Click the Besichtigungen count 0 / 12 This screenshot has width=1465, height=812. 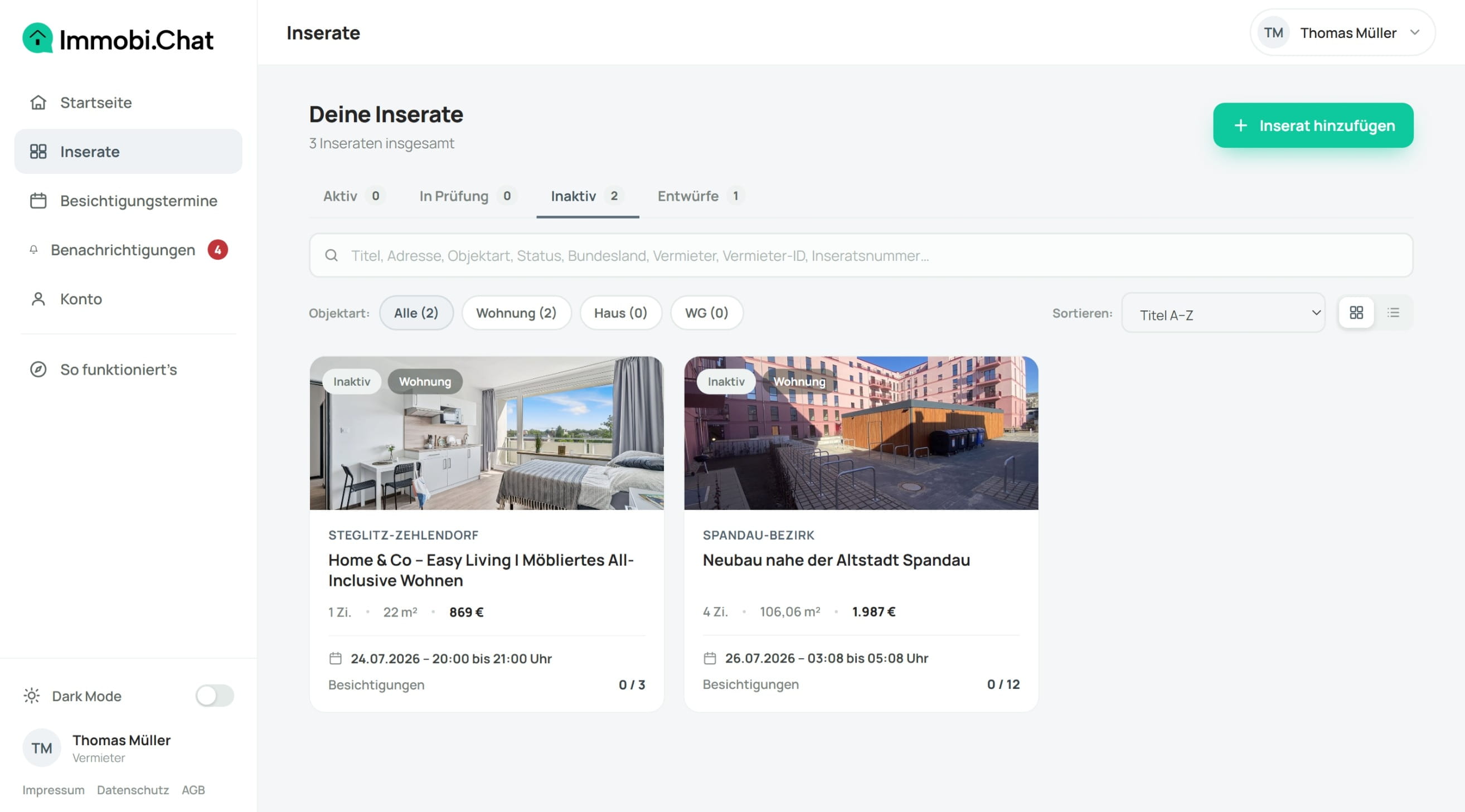[1003, 683]
